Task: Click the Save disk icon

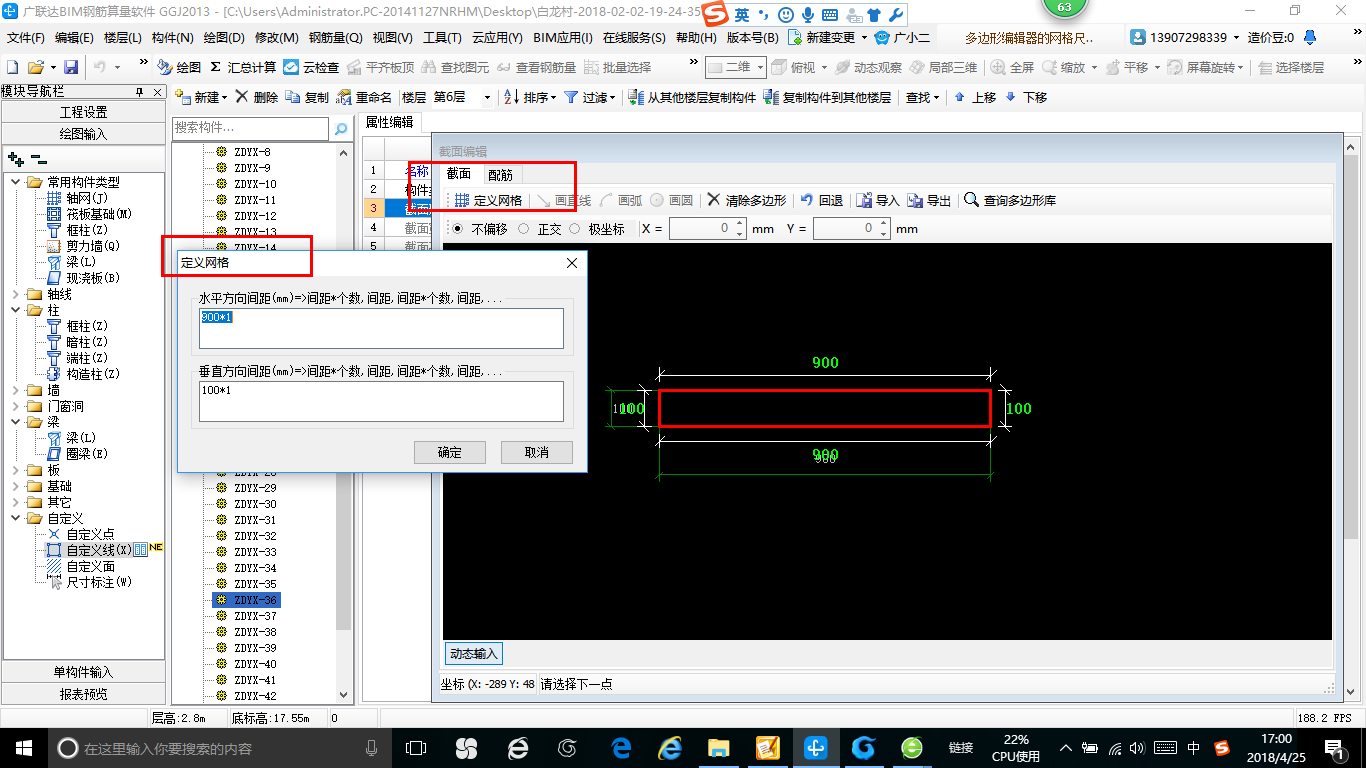Action: (71, 67)
